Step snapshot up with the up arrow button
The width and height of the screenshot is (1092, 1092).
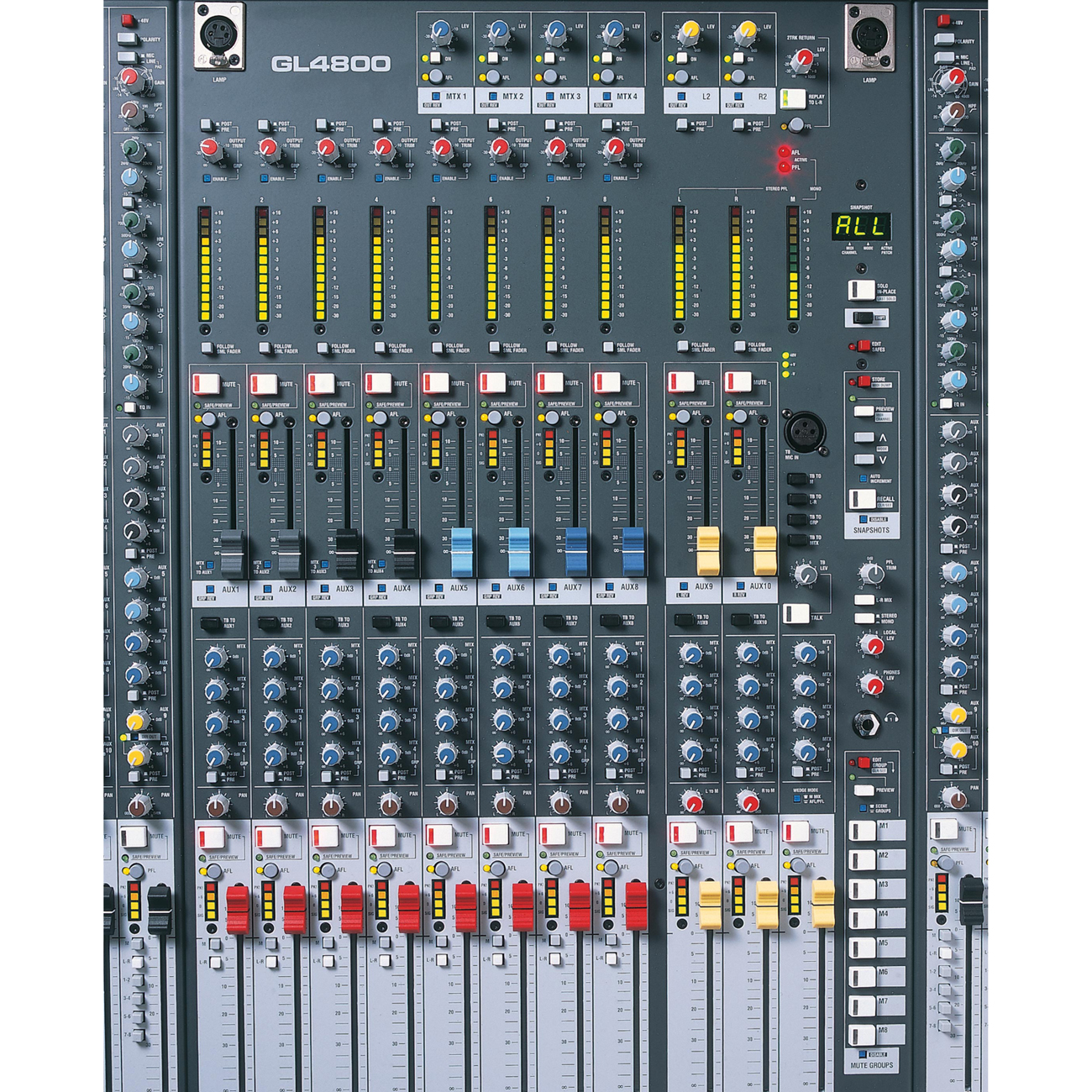click(864, 438)
